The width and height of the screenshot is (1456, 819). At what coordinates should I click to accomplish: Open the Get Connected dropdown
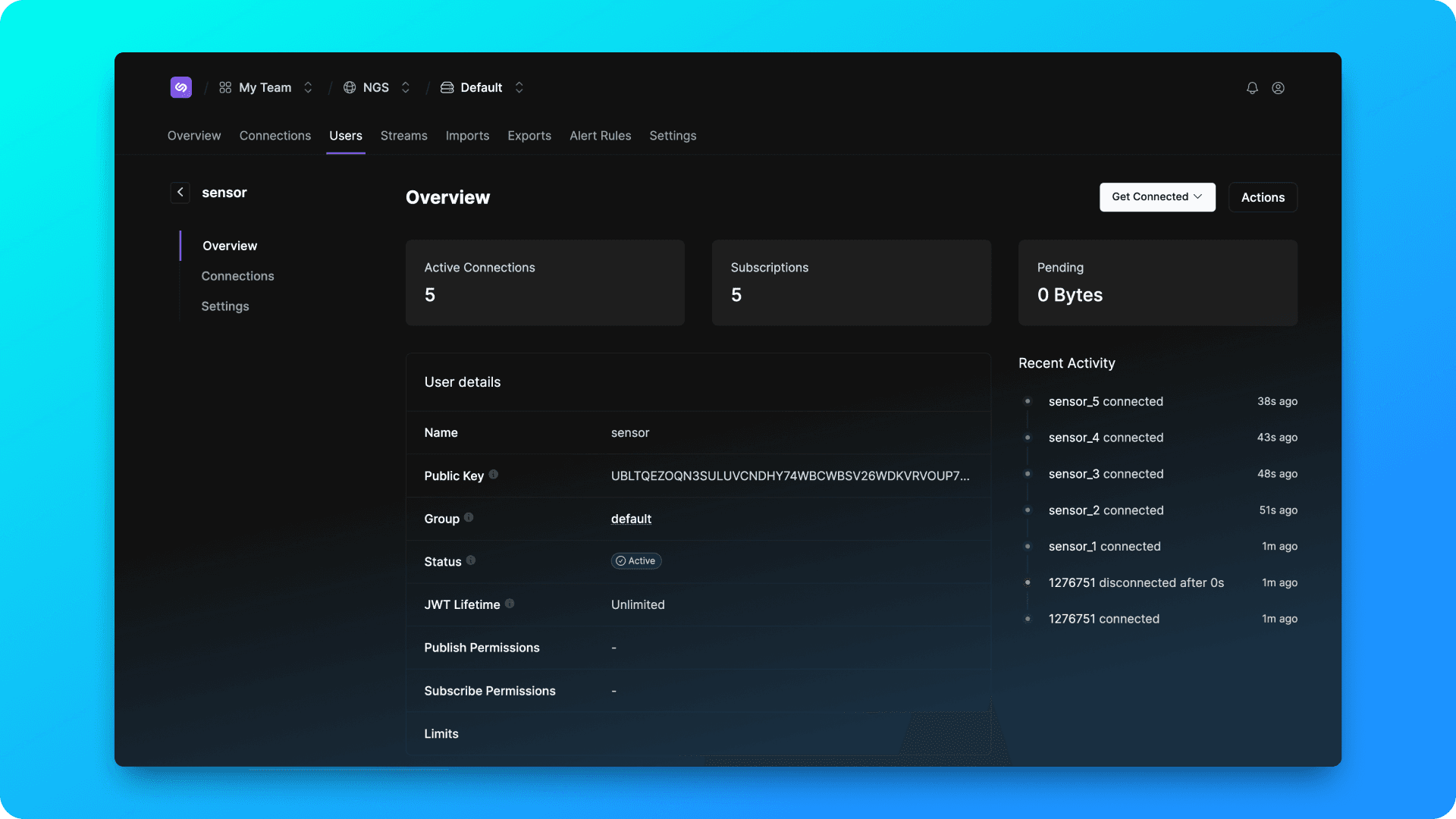(1156, 197)
